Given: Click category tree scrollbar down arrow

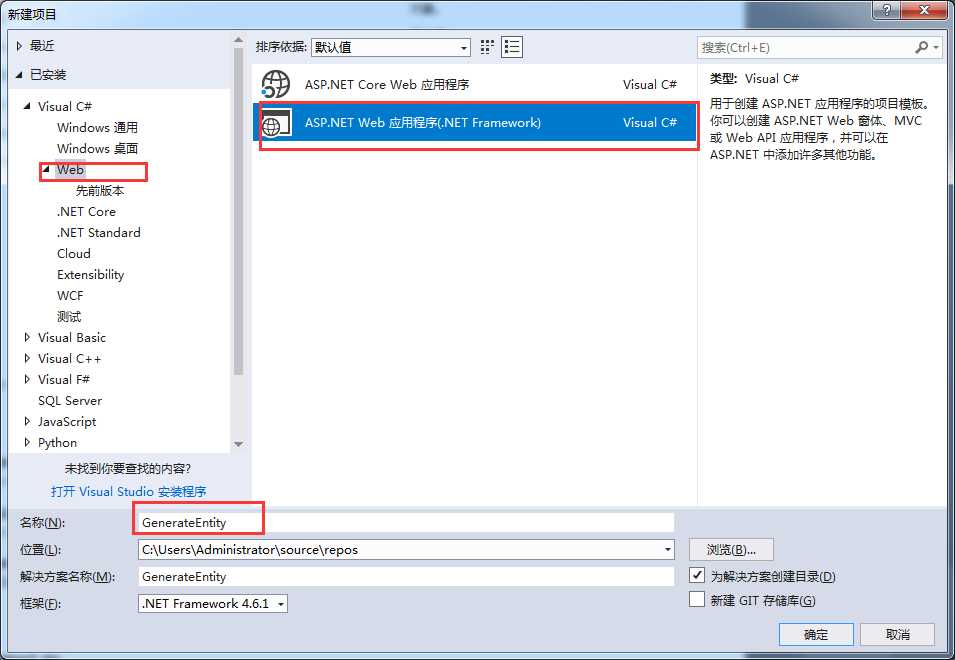Looking at the screenshot, I should (x=238, y=444).
